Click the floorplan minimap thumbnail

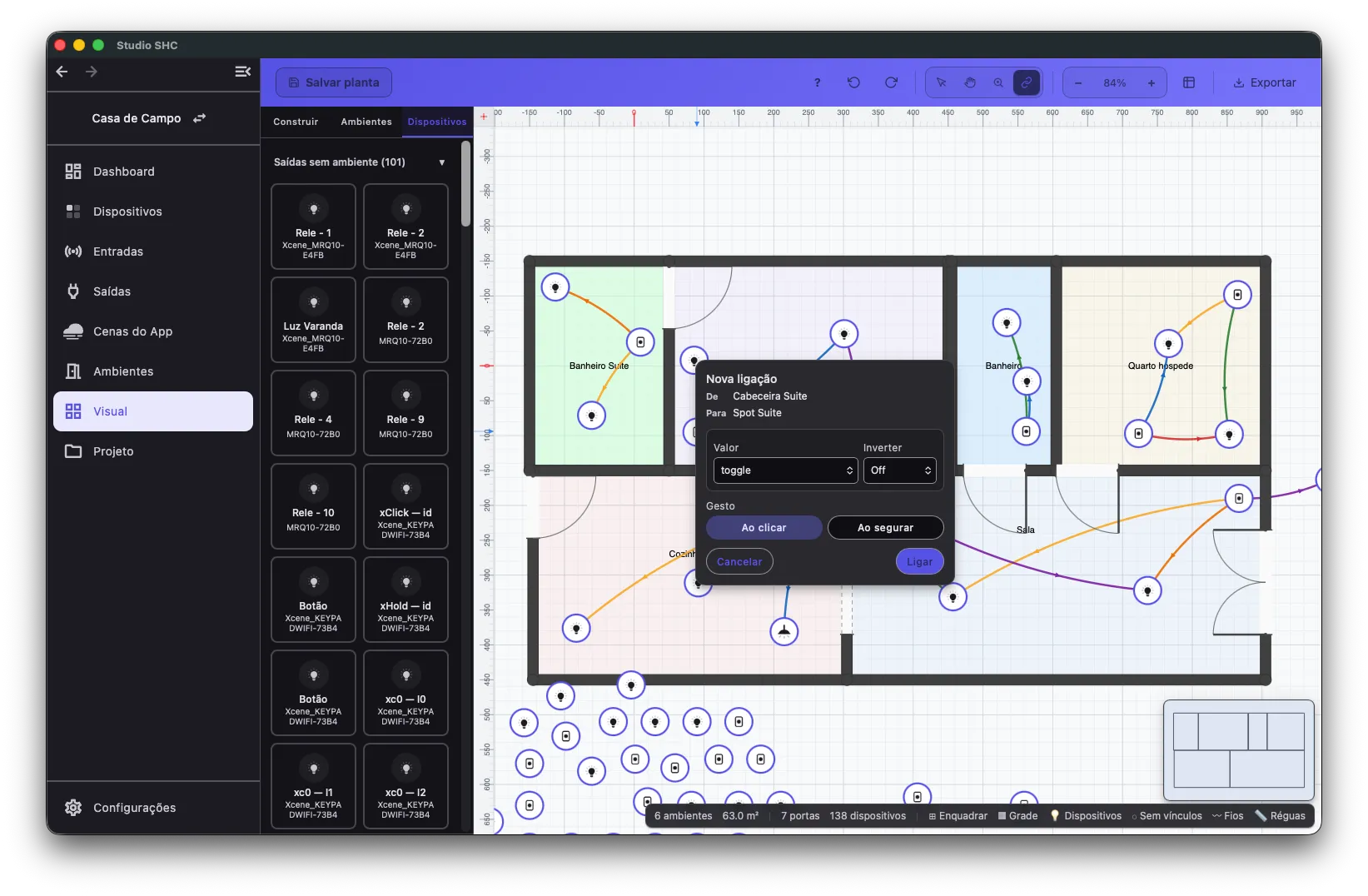1238,749
